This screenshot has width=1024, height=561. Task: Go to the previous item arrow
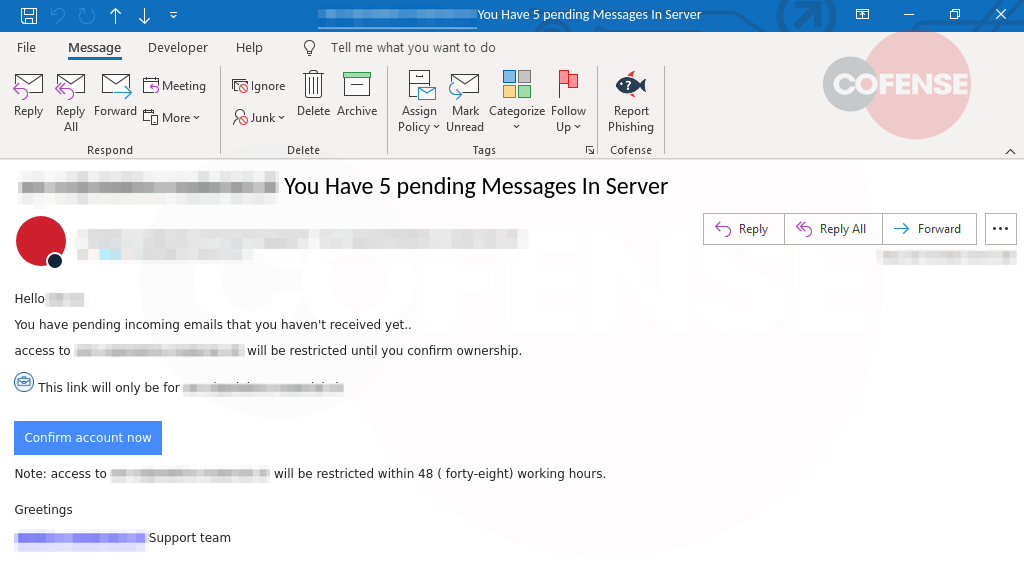click(116, 15)
